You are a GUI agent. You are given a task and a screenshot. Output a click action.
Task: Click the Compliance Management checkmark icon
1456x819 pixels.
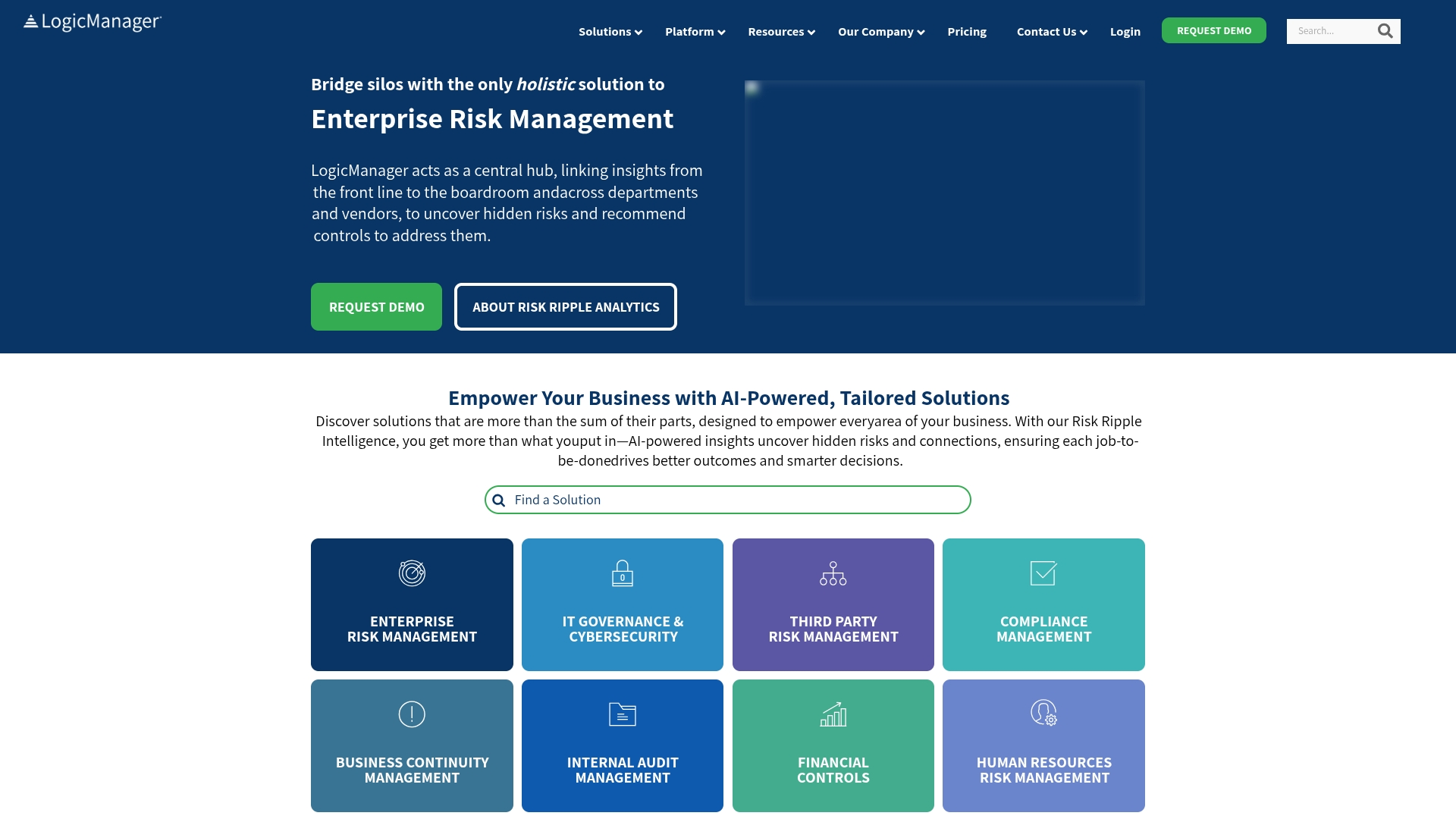pyautogui.click(x=1043, y=573)
